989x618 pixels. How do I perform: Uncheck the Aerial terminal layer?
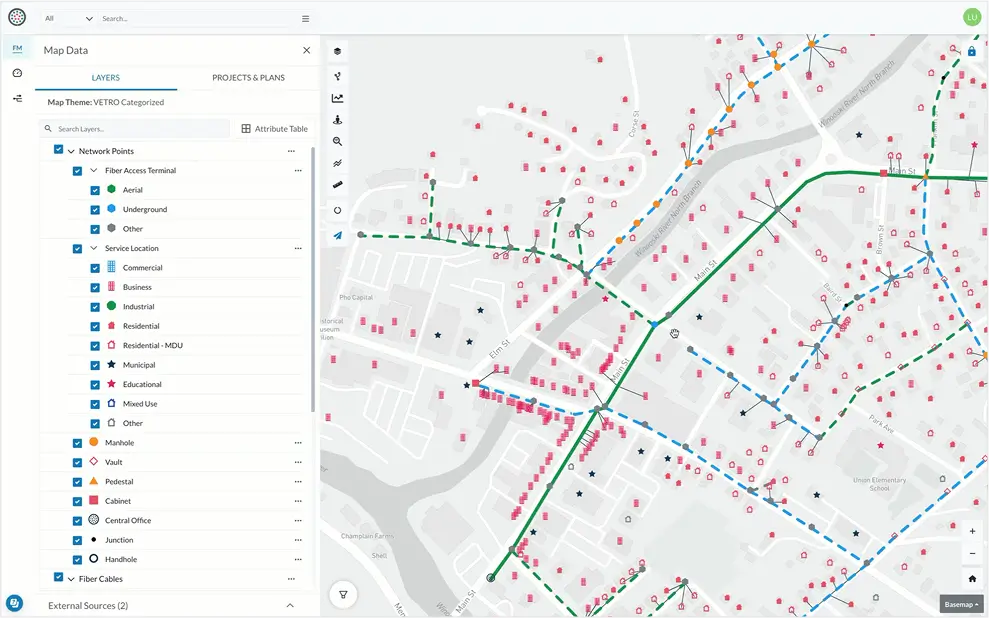pyautogui.click(x=95, y=190)
